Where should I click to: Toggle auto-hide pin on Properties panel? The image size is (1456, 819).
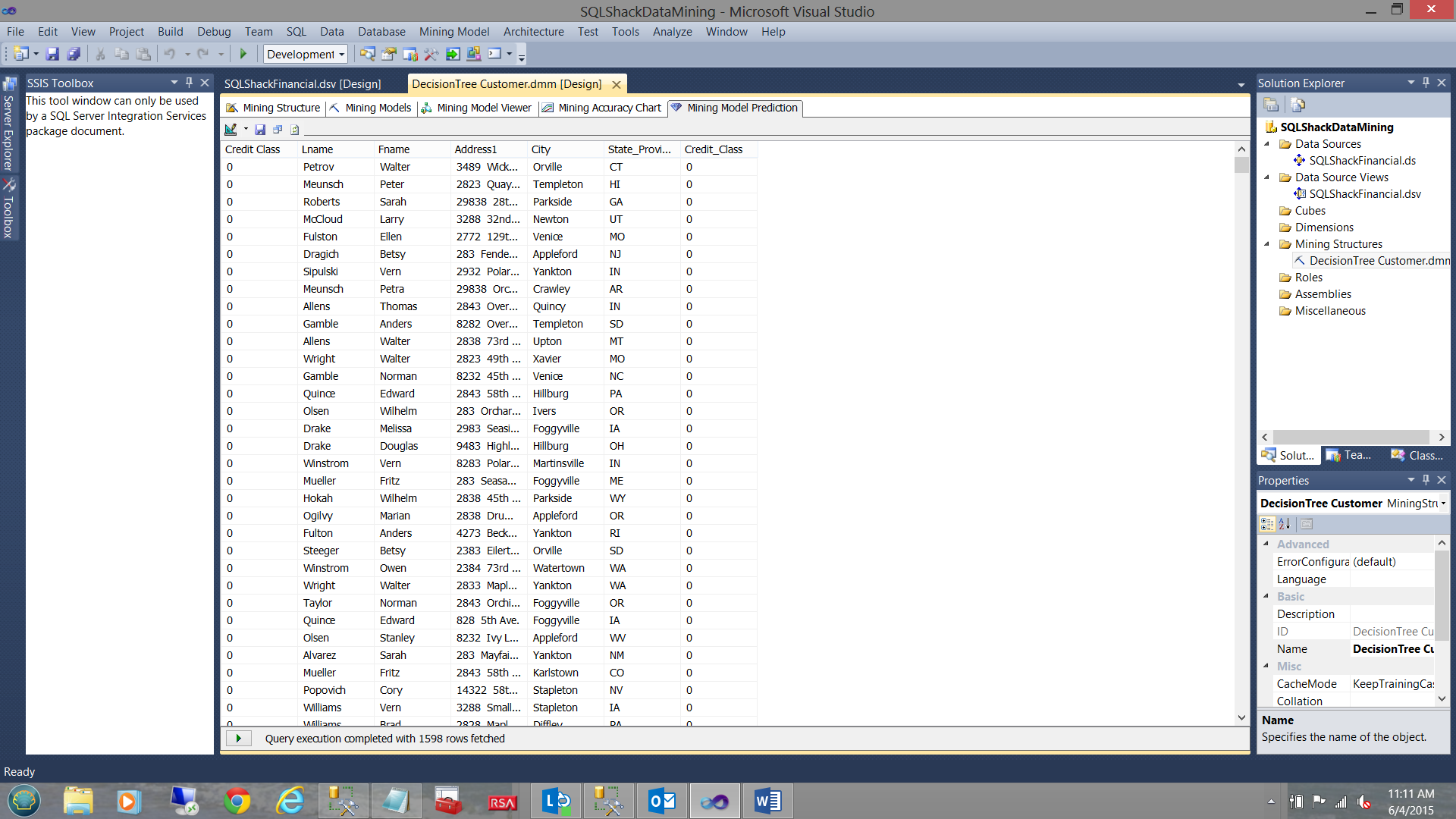(1426, 480)
